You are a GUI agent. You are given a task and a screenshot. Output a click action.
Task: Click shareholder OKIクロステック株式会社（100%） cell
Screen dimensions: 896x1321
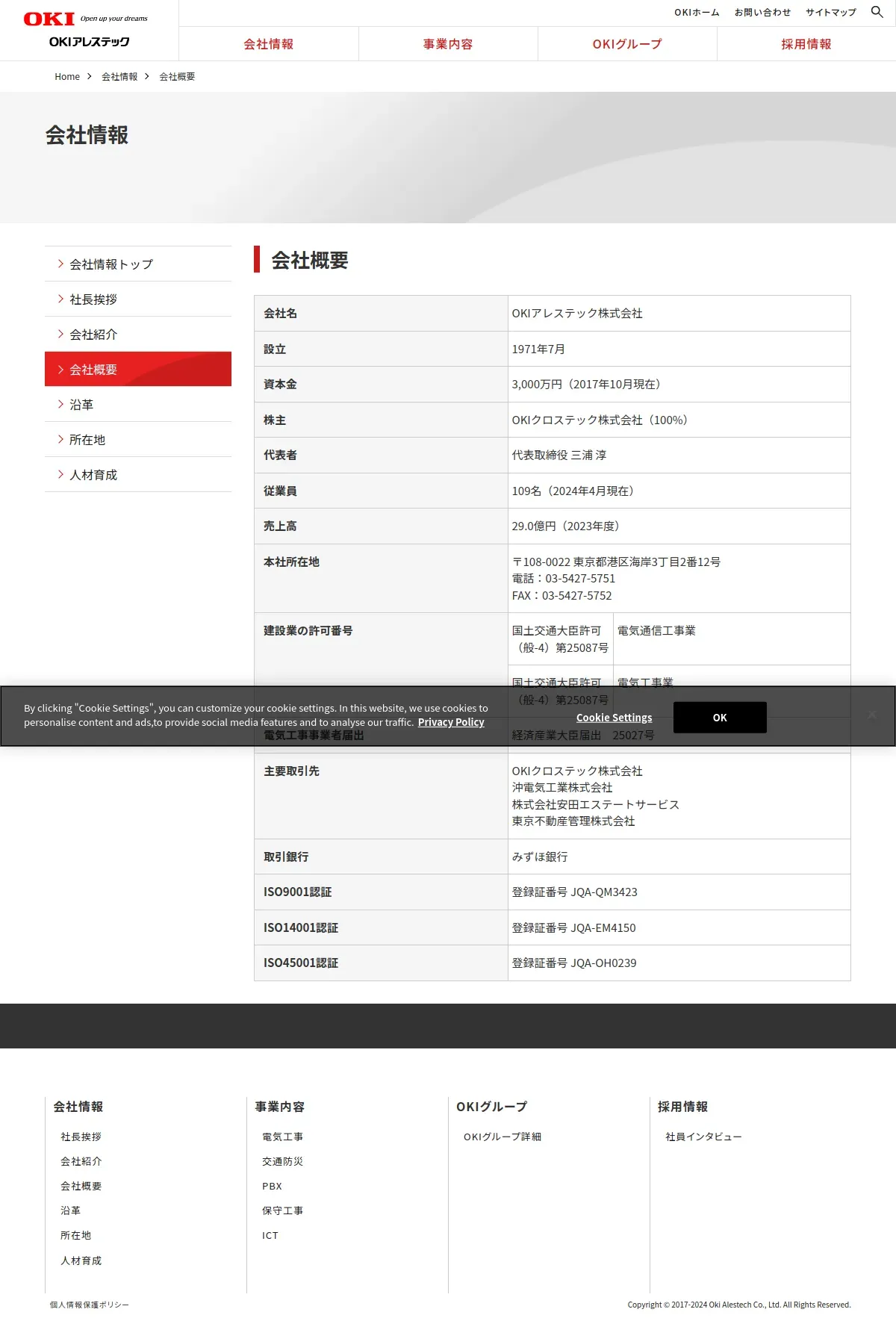pos(679,420)
